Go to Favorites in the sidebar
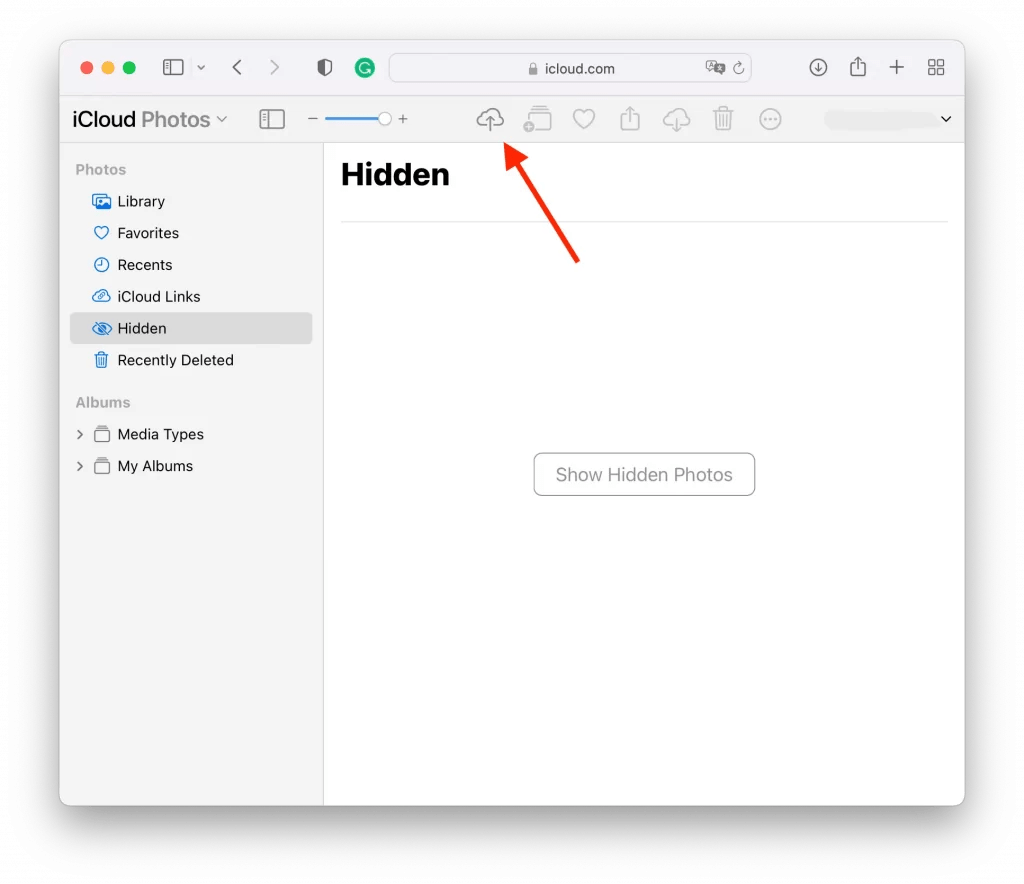 click(146, 233)
